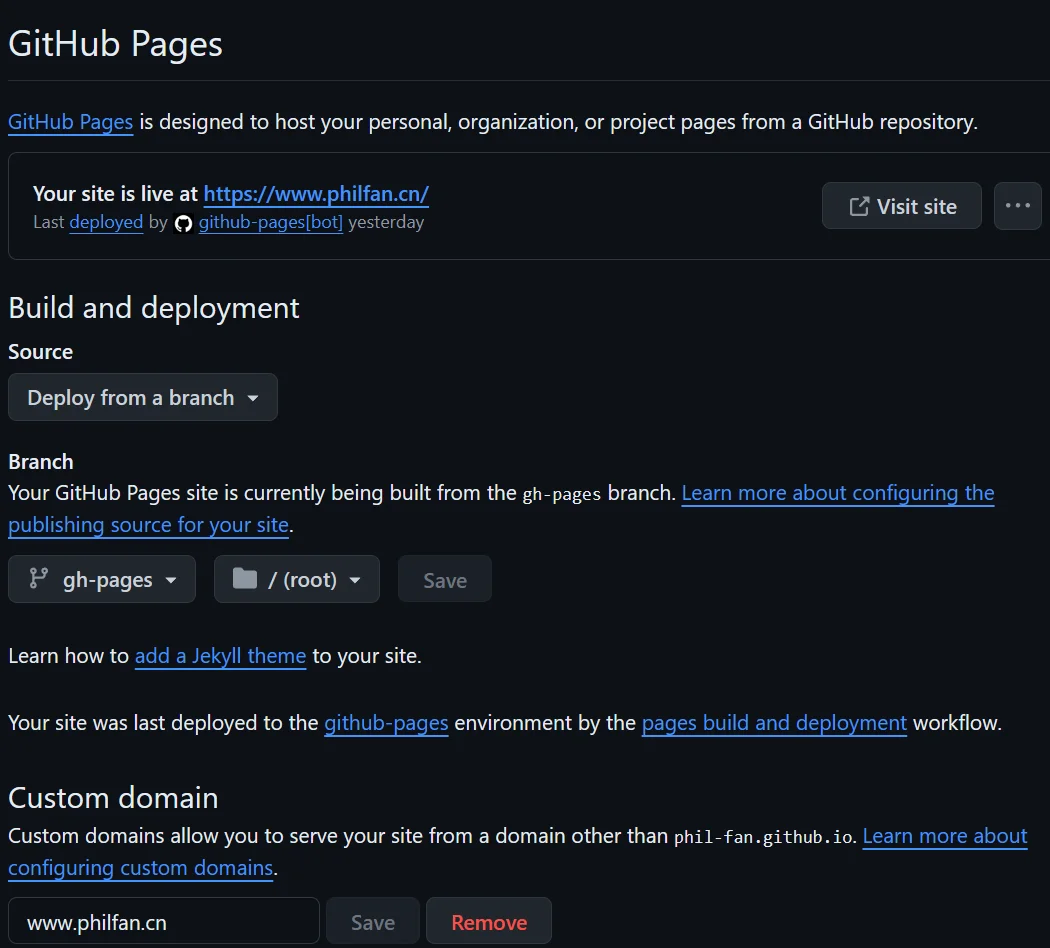Remove the custom domain
Screen dimensions: 1050x948
coord(489,922)
